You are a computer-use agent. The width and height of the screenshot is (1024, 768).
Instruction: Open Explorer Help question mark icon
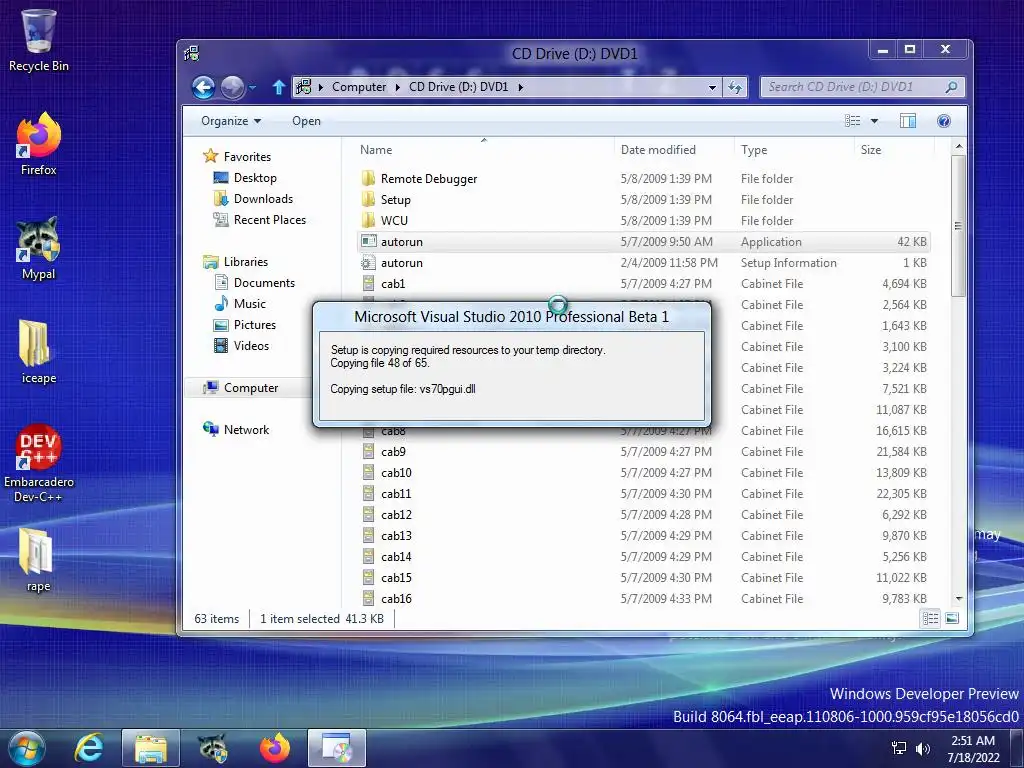coord(944,121)
